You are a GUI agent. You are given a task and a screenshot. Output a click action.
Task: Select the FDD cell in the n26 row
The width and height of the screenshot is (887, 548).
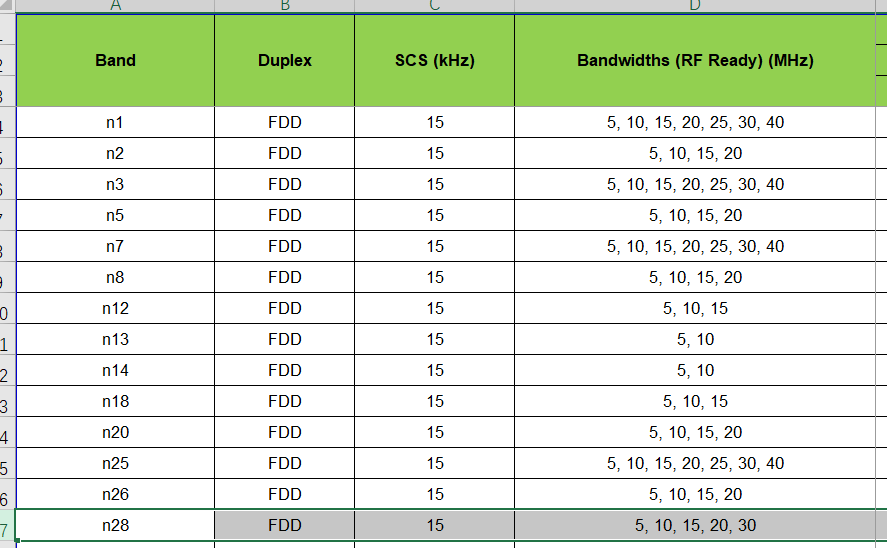(284, 495)
